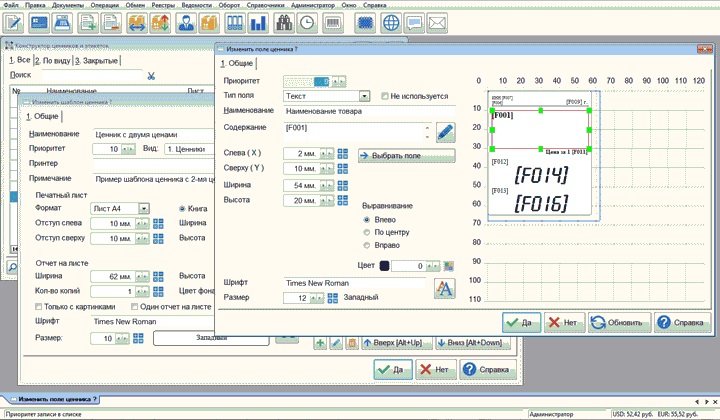
Task: Open font picker icon next to Шрифт
Action: point(445,289)
